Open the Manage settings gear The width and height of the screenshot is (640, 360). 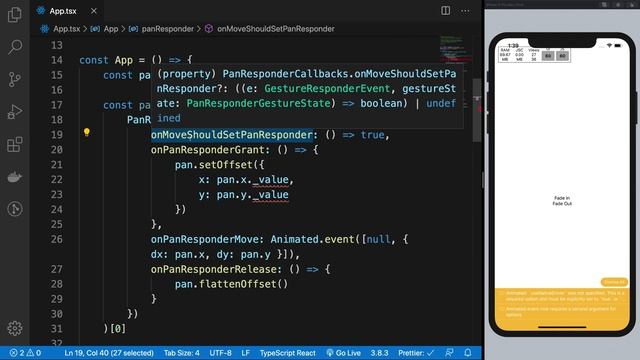(x=15, y=328)
